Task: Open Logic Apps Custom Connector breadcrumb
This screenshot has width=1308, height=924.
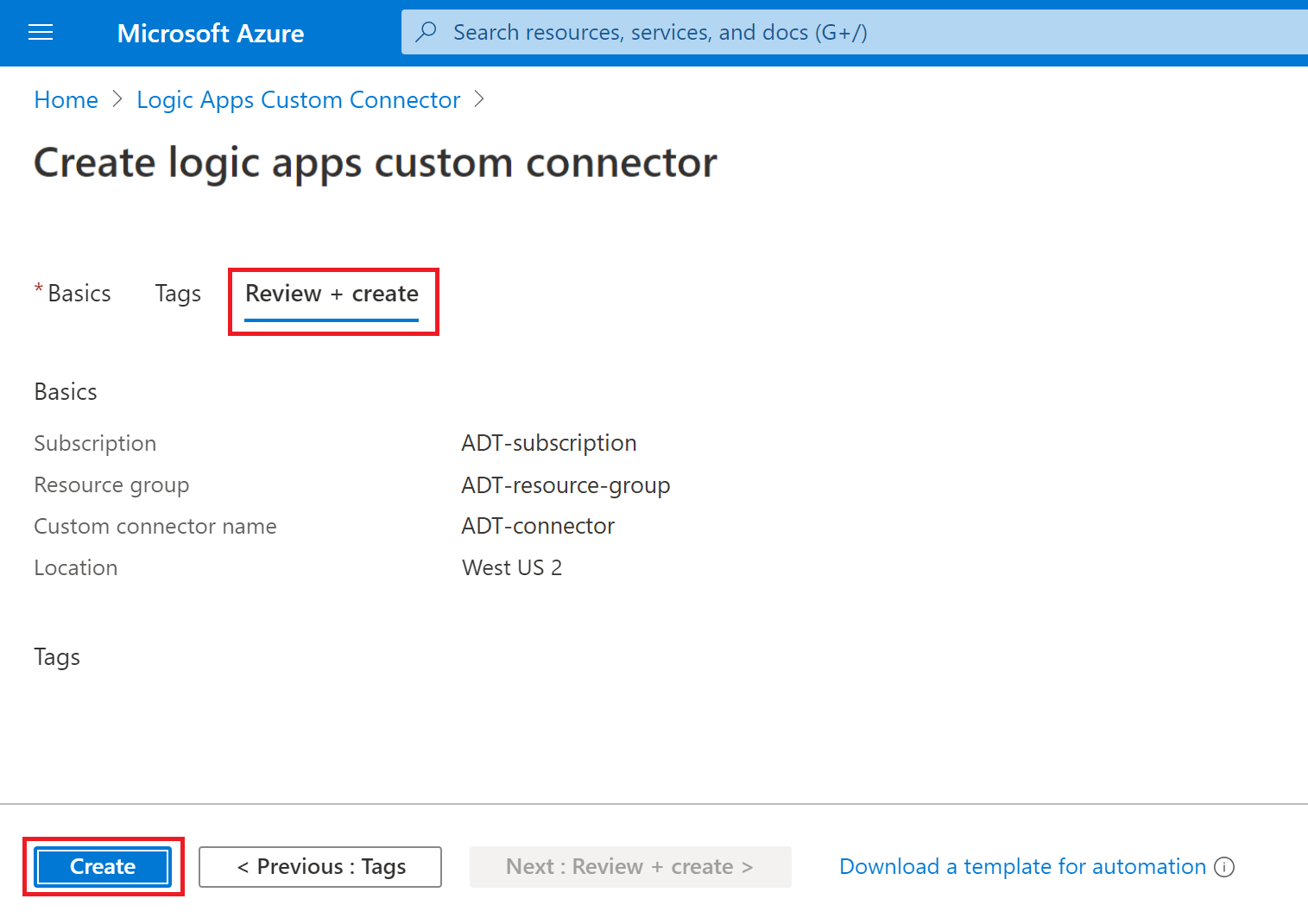Action: pyautogui.click(x=298, y=99)
